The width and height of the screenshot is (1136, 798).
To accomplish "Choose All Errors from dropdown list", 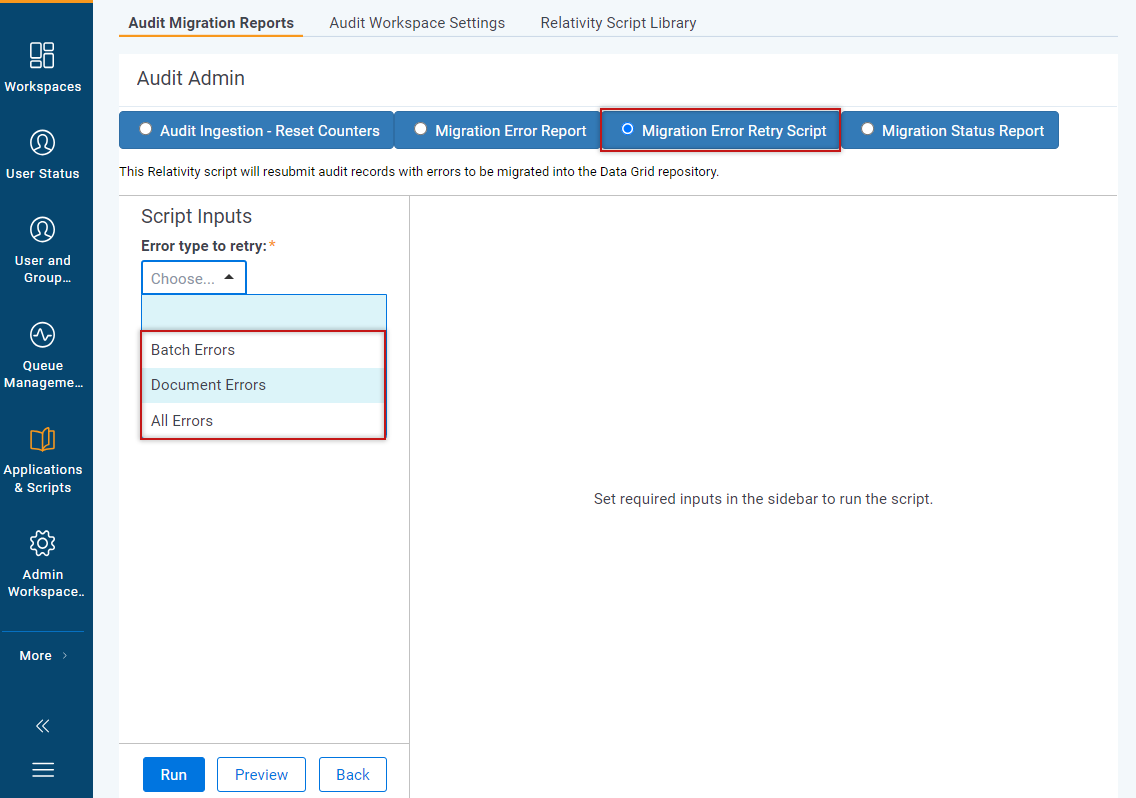I will 263,420.
